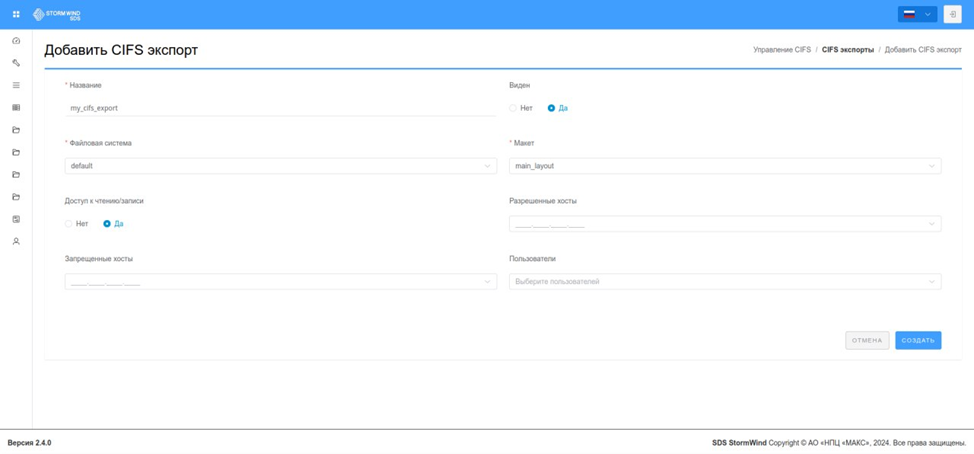Open the three-lines list sidebar icon
The height and width of the screenshot is (454, 974).
[16, 85]
